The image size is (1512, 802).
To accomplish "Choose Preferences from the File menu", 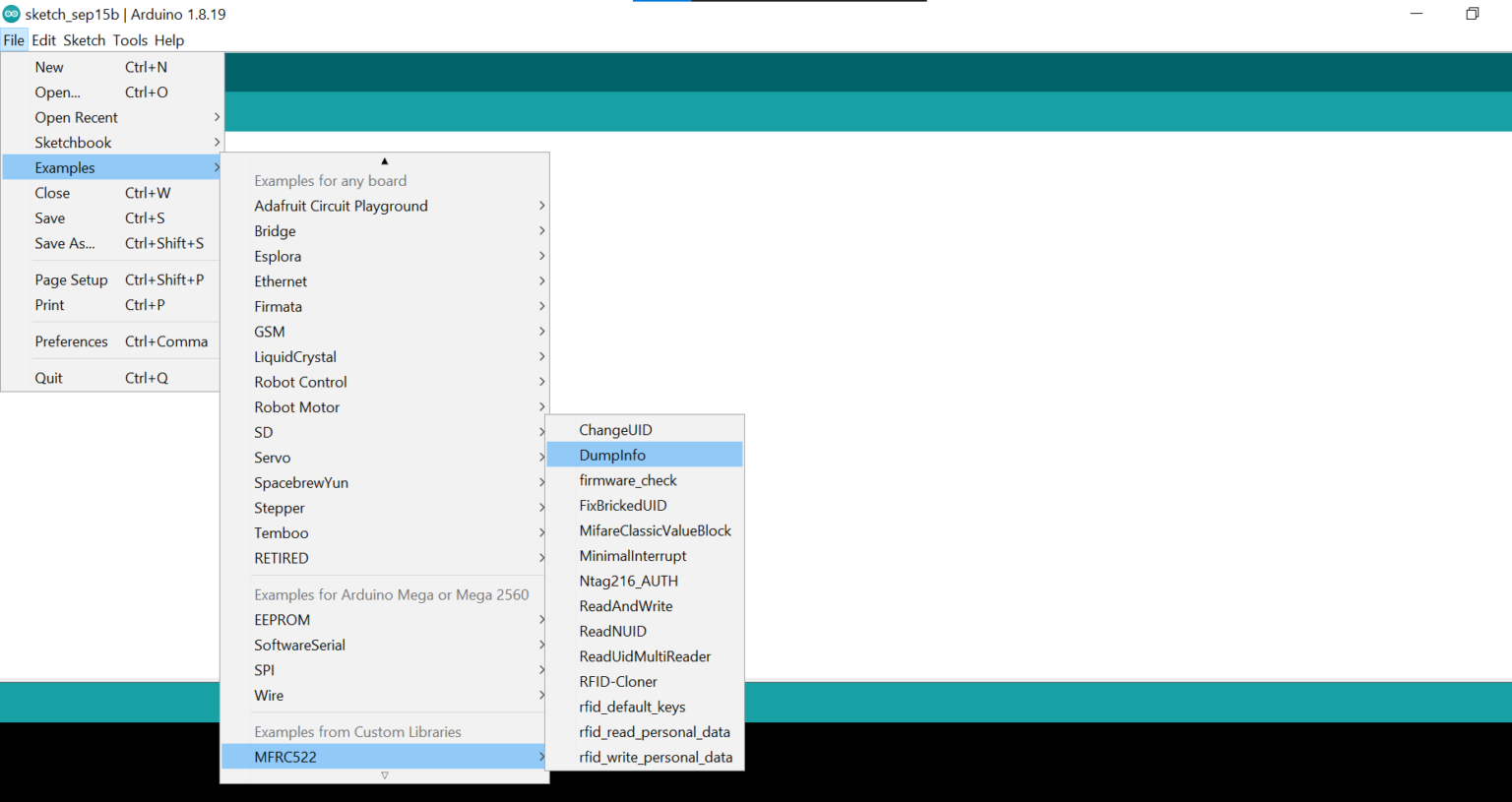I will tap(72, 341).
